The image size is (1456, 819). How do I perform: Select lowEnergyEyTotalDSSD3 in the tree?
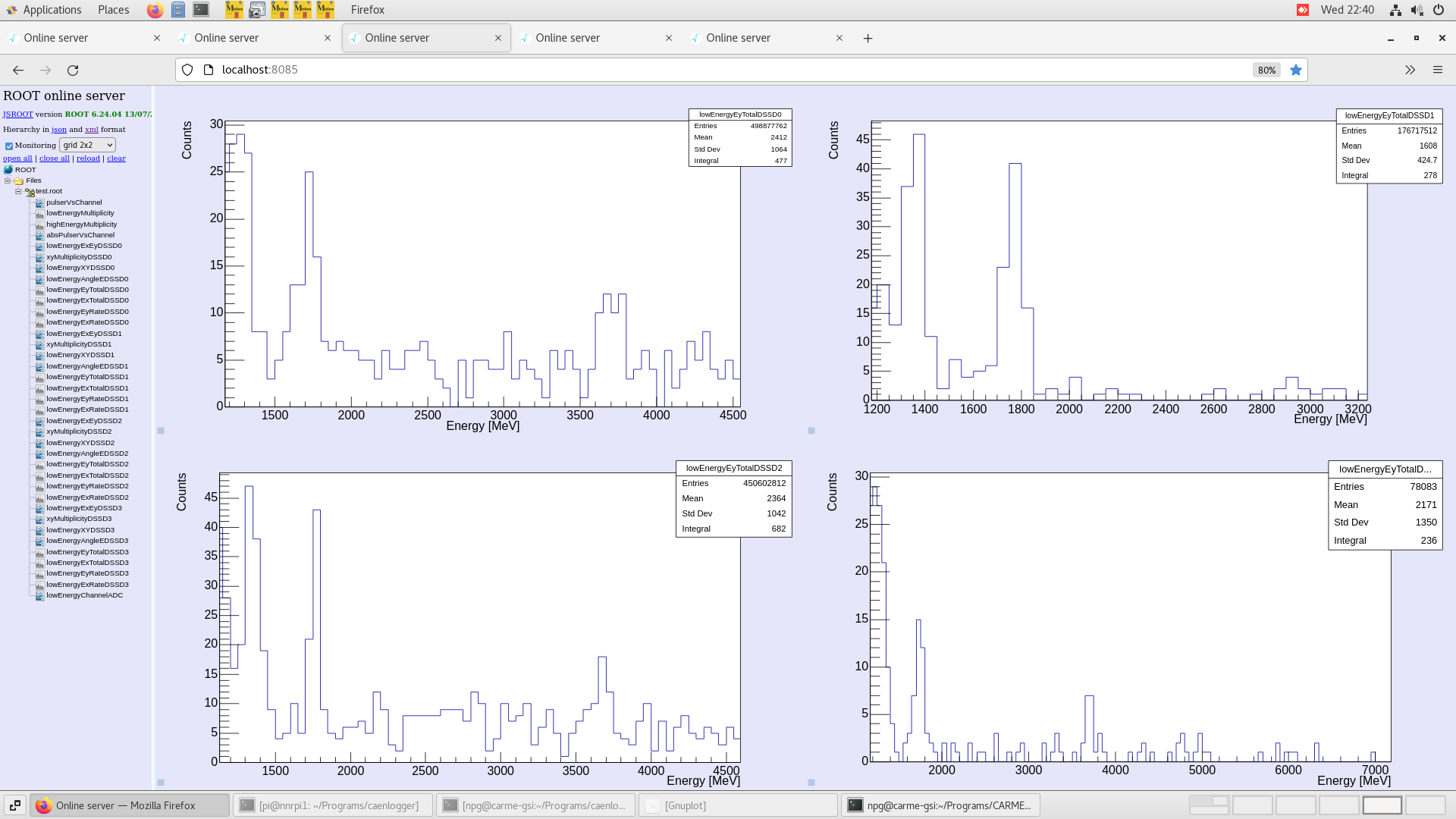[87, 552]
